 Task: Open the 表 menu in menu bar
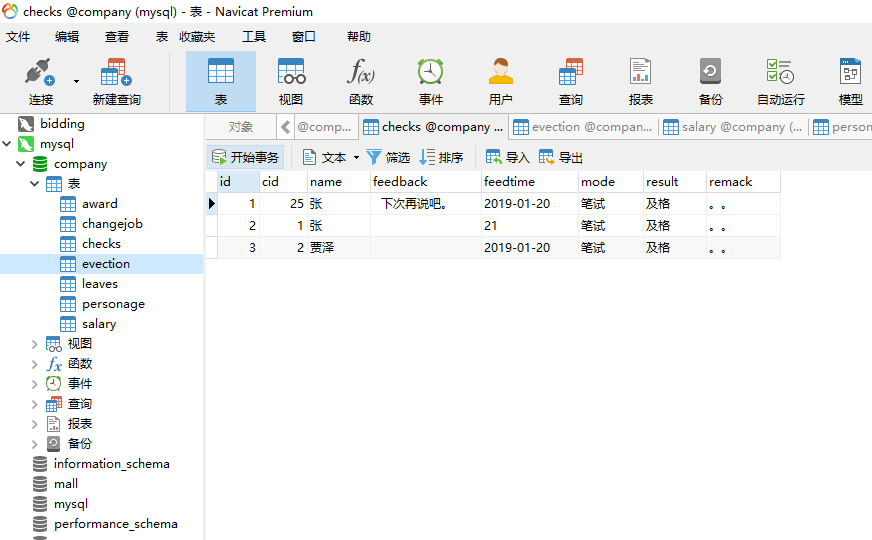click(162, 37)
